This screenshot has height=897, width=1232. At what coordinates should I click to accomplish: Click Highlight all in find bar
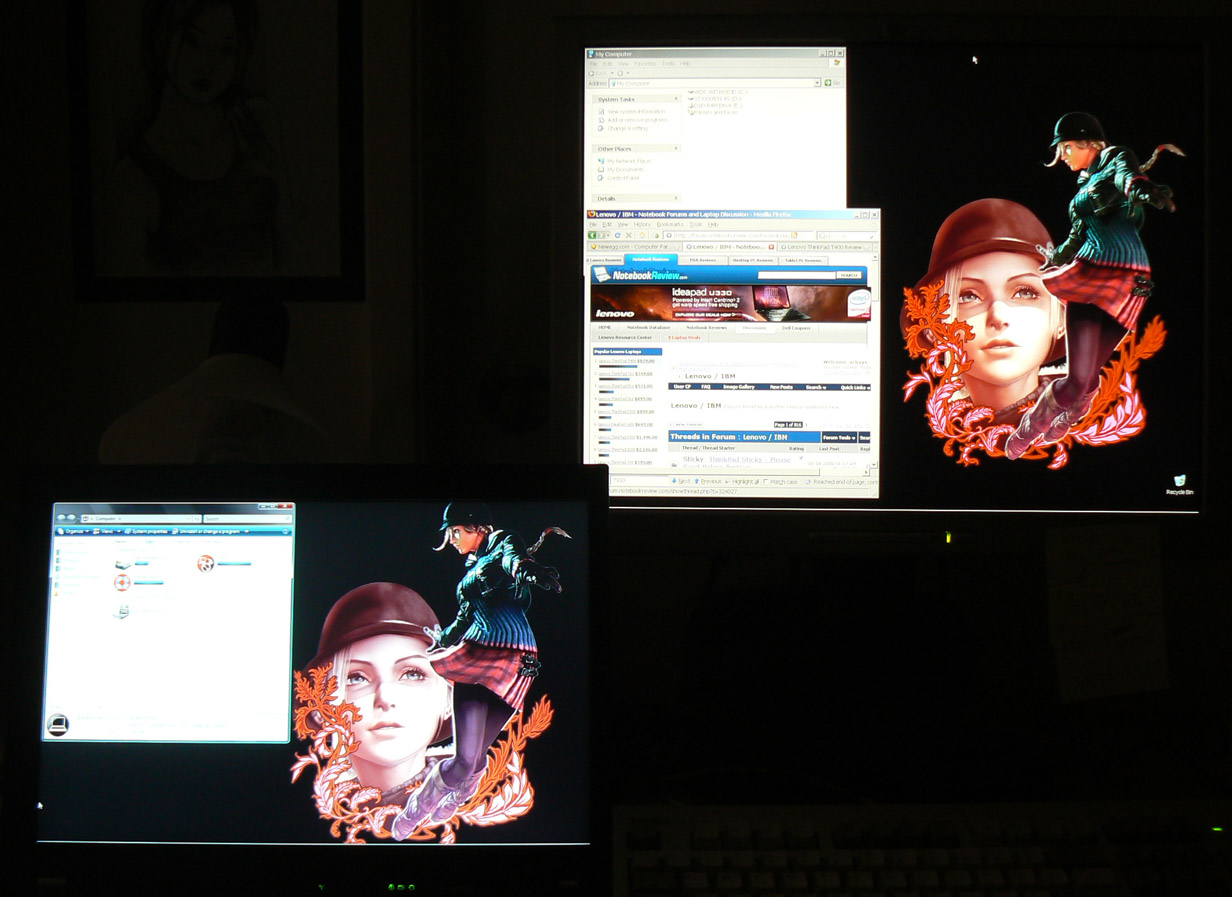(x=742, y=481)
